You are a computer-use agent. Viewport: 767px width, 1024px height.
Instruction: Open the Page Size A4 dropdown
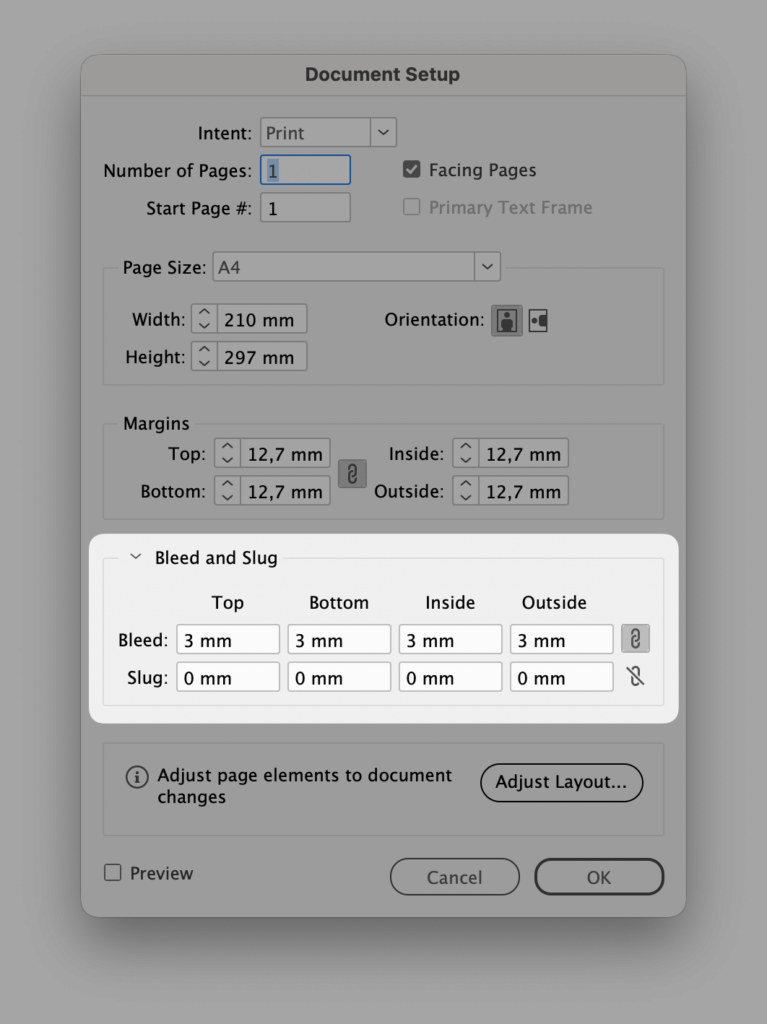tap(487, 267)
